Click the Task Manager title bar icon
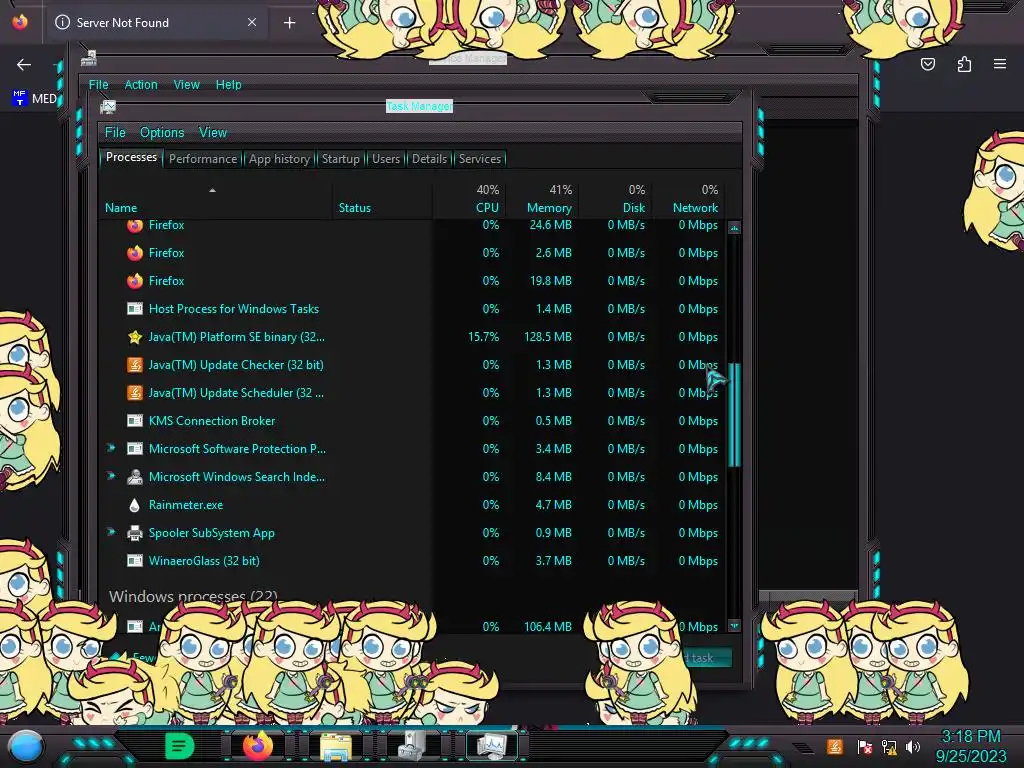This screenshot has height=768, width=1024. pyautogui.click(x=108, y=106)
